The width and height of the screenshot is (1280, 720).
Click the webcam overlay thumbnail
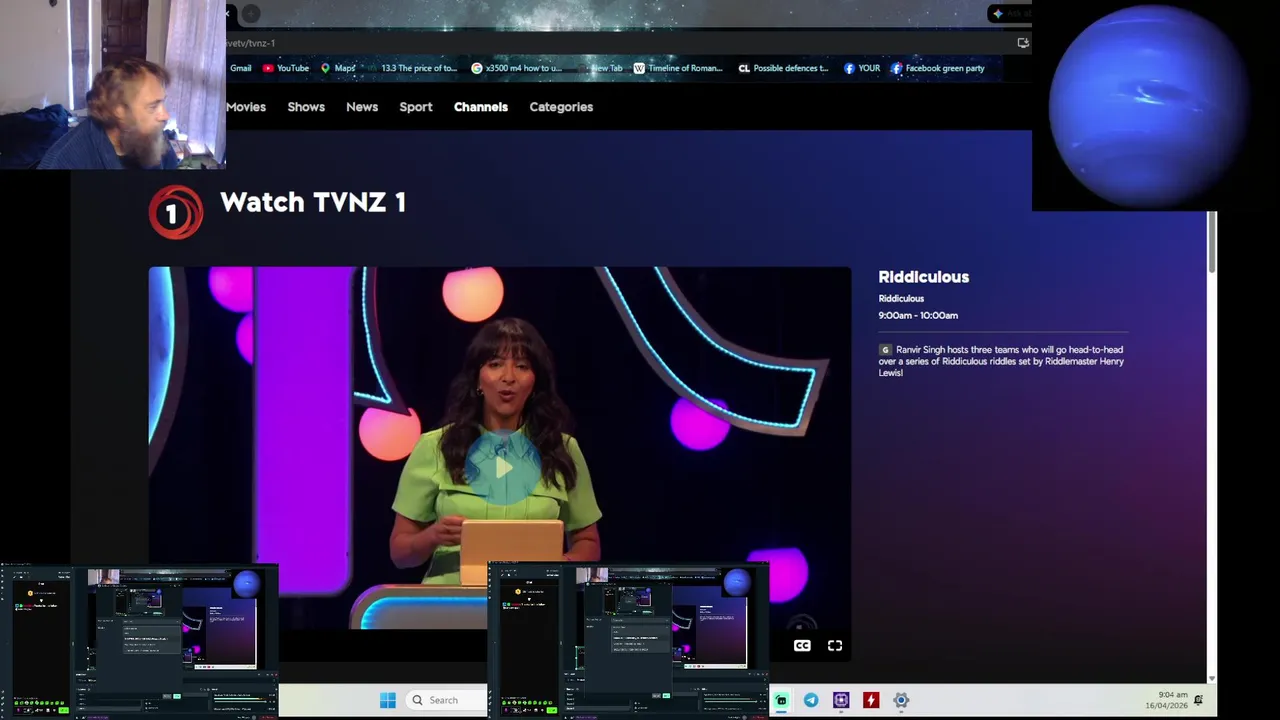[113, 84]
